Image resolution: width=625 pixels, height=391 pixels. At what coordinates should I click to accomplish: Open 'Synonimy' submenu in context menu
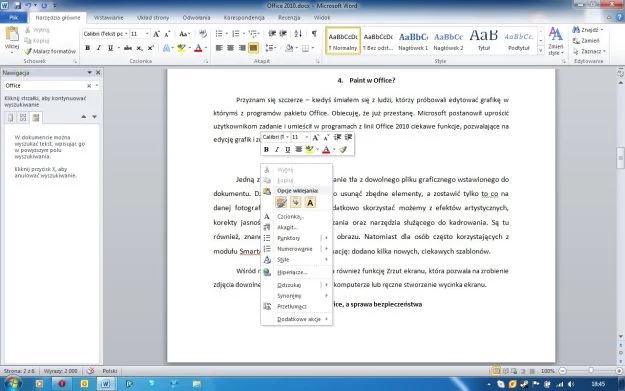coord(297,296)
